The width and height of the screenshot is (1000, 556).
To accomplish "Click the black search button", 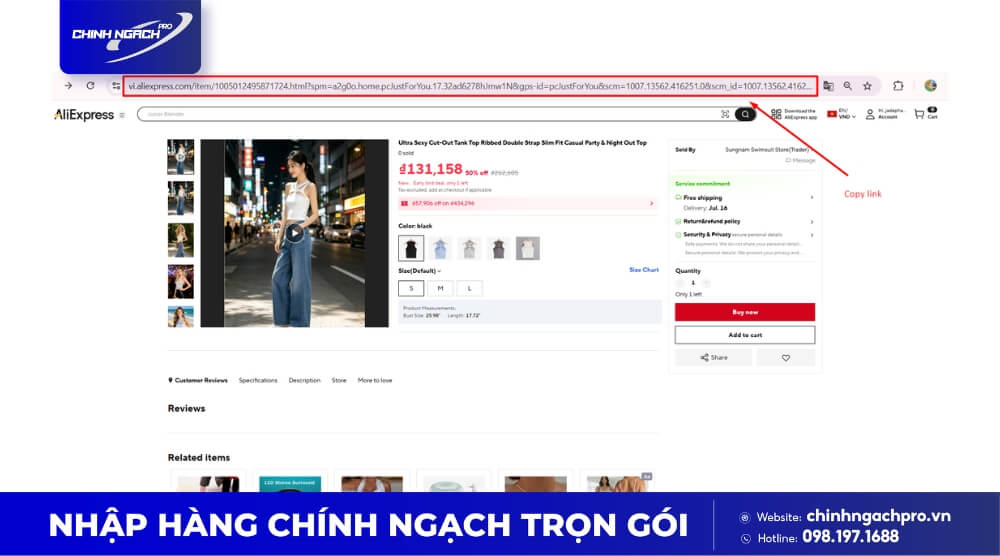I will tap(745, 114).
